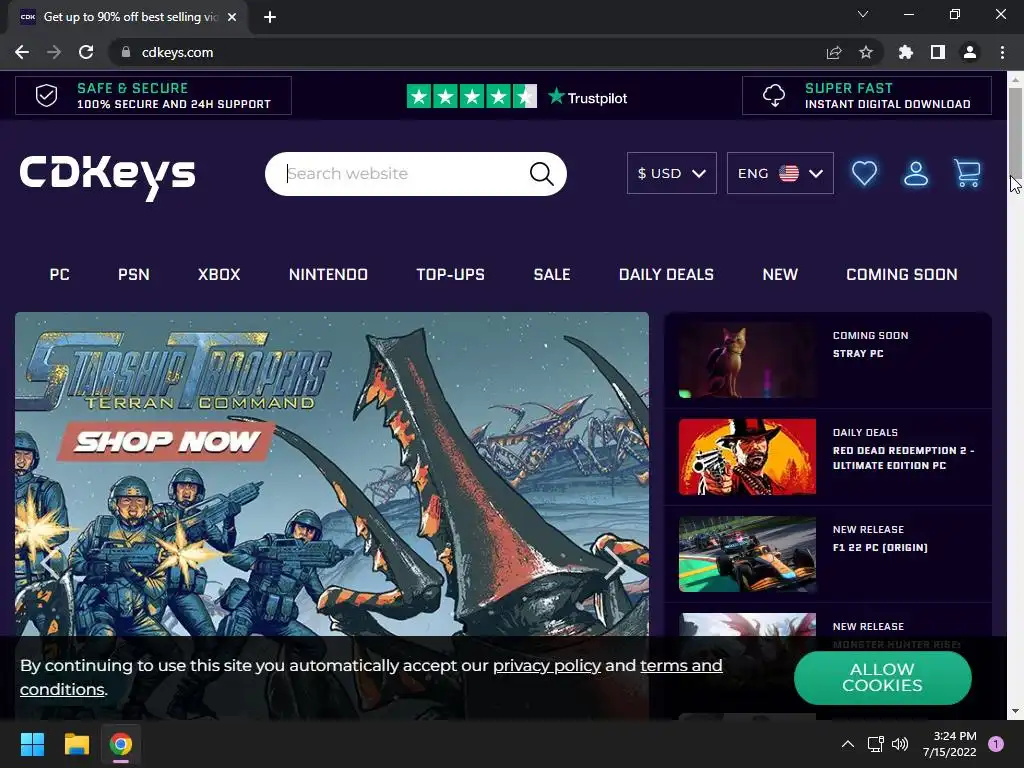Click the browser forward arrow
Screen dimensions: 1024x768
tap(54, 52)
